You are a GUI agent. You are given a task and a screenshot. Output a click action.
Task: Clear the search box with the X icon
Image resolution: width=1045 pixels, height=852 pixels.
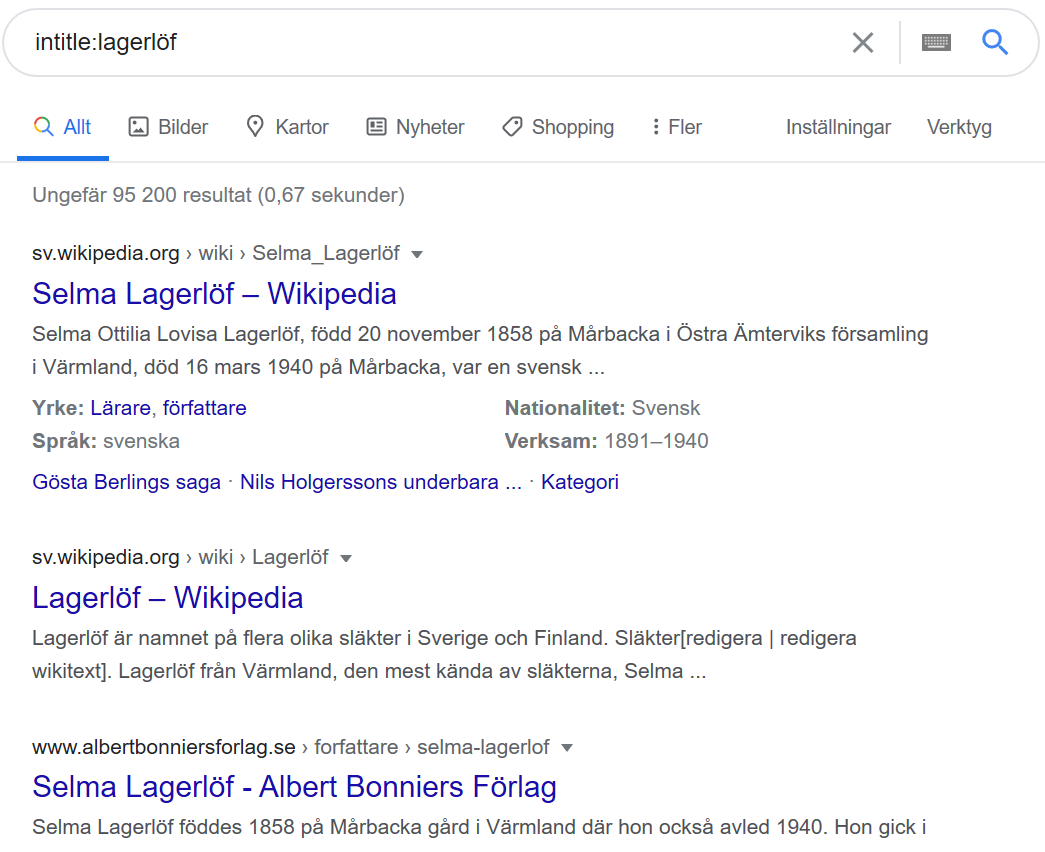pos(862,43)
